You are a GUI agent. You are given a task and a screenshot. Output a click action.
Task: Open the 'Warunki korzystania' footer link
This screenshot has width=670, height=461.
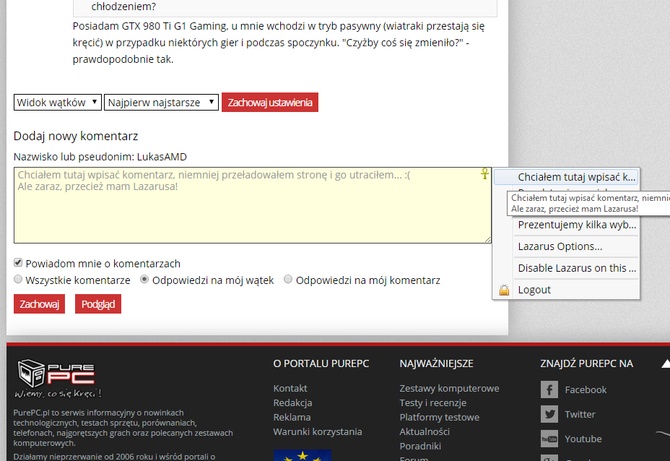click(x=317, y=432)
